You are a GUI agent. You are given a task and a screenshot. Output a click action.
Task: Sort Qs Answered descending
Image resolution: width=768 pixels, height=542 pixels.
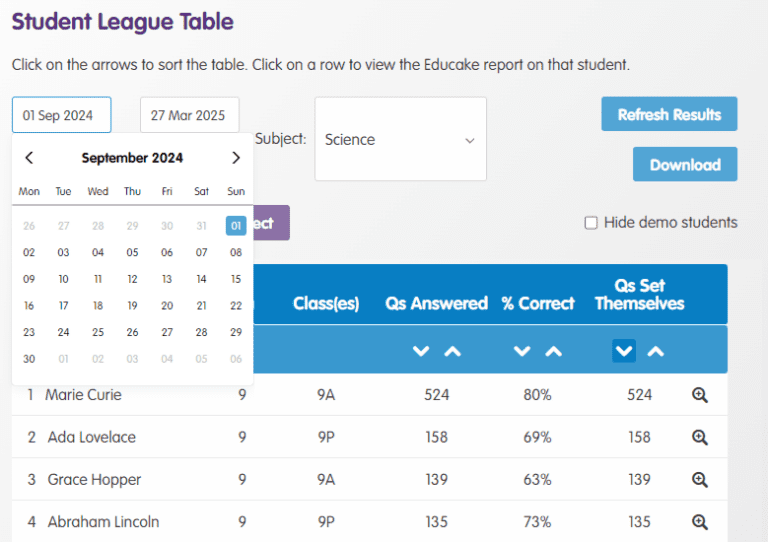[x=421, y=351]
